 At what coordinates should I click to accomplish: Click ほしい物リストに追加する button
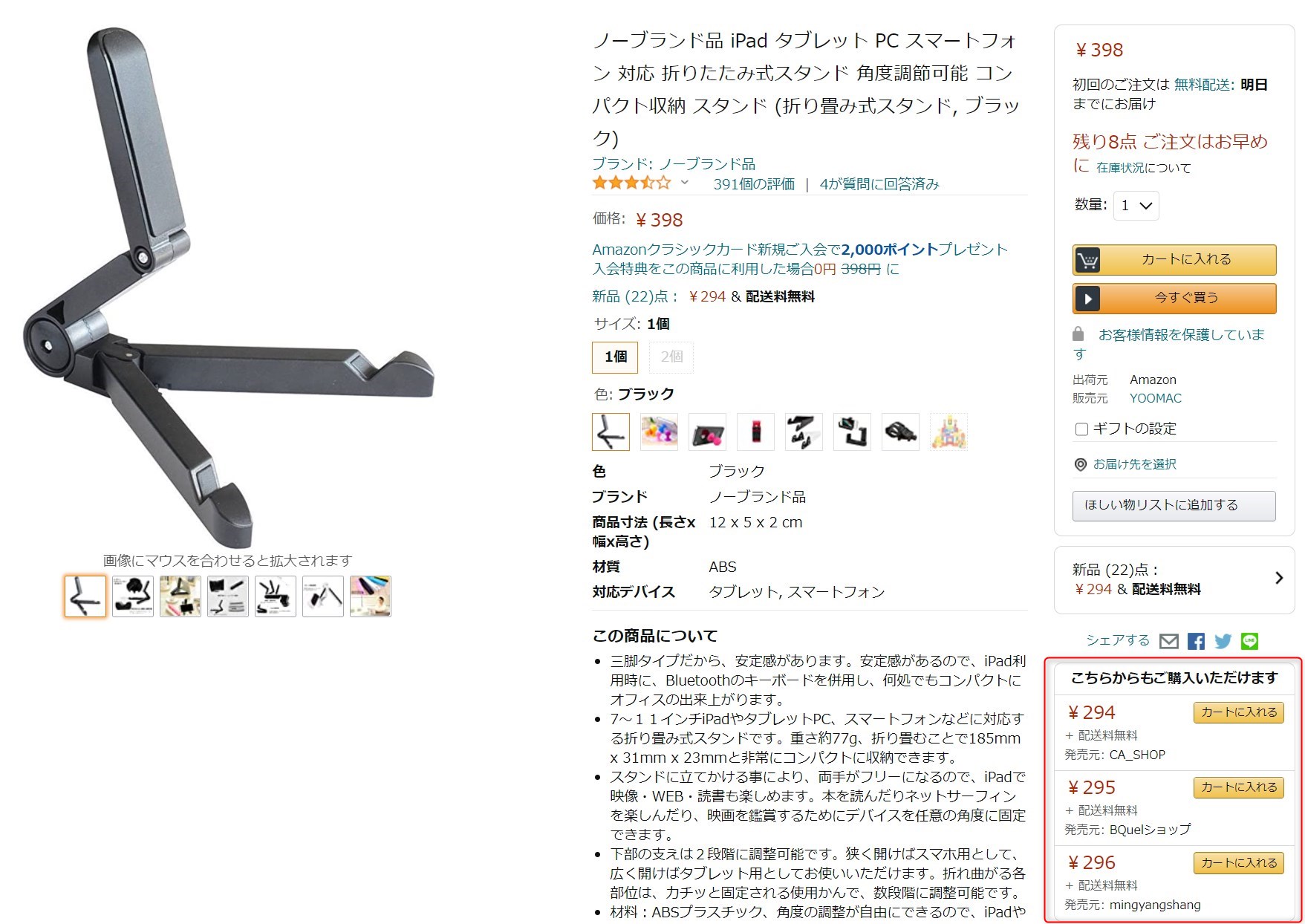coord(1174,505)
